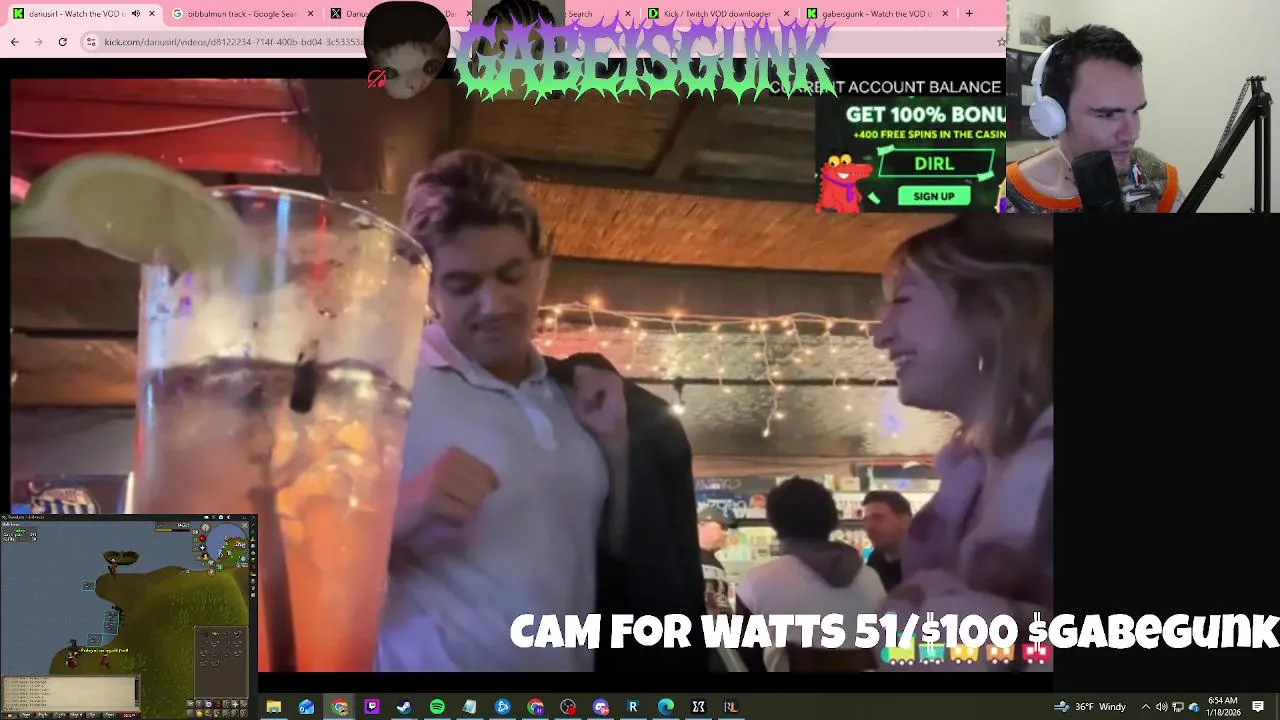Click the RuneLite chat box panel
This screenshot has width=1280, height=720.
pos(69,693)
